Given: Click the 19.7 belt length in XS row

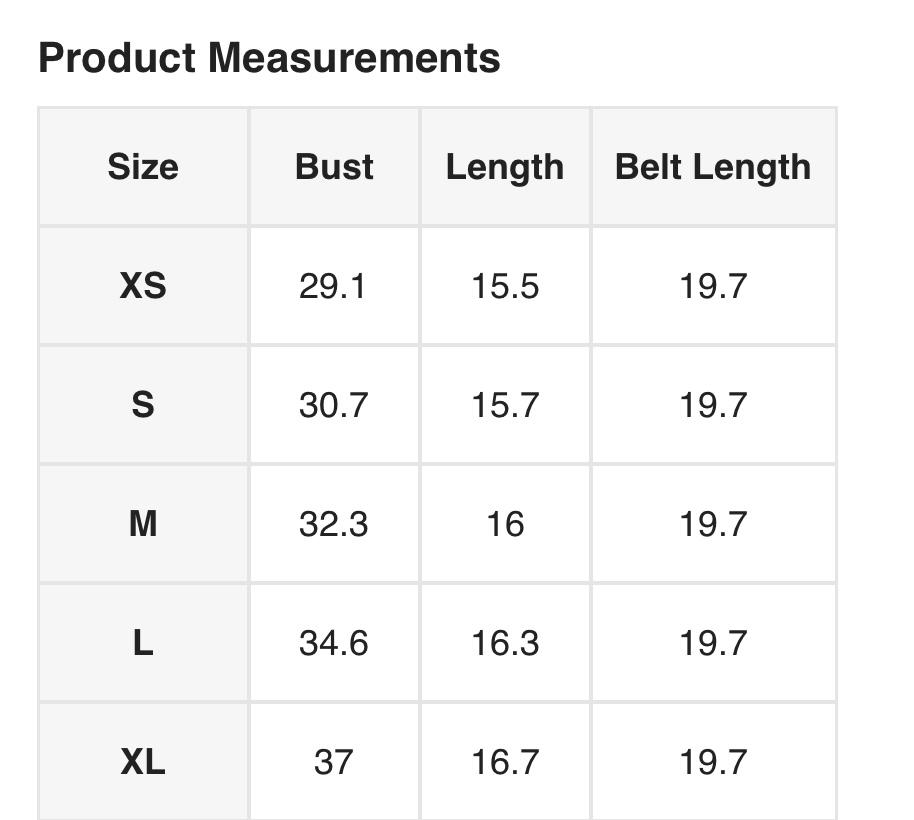Looking at the screenshot, I should [713, 286].
